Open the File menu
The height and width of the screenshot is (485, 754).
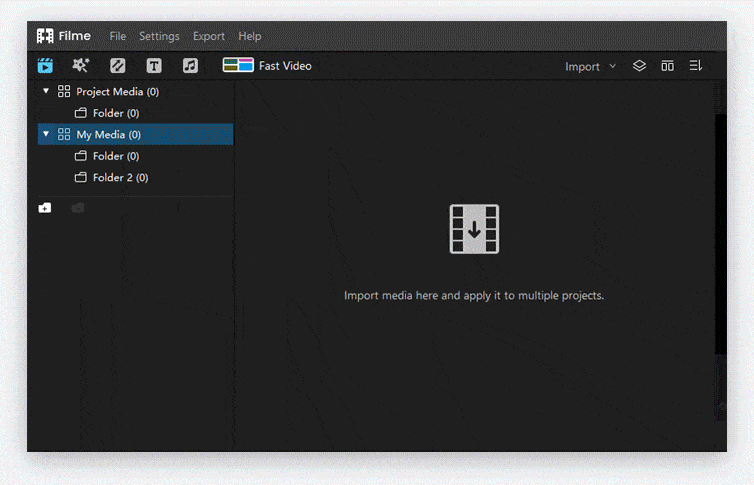(x=118, y=36)
